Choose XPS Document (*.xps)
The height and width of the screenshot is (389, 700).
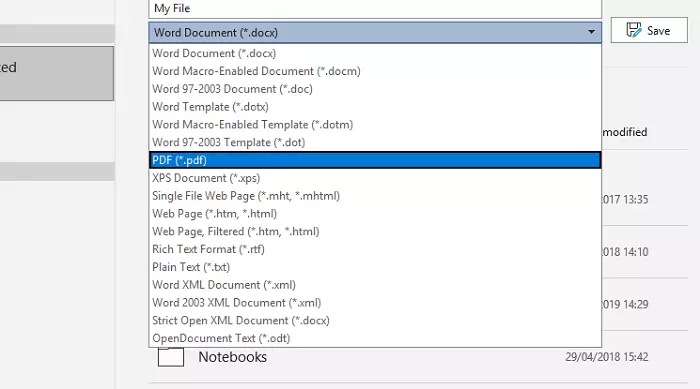coord(375,178)
